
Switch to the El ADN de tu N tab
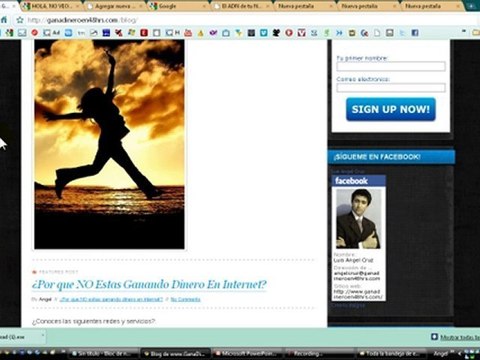241,6
